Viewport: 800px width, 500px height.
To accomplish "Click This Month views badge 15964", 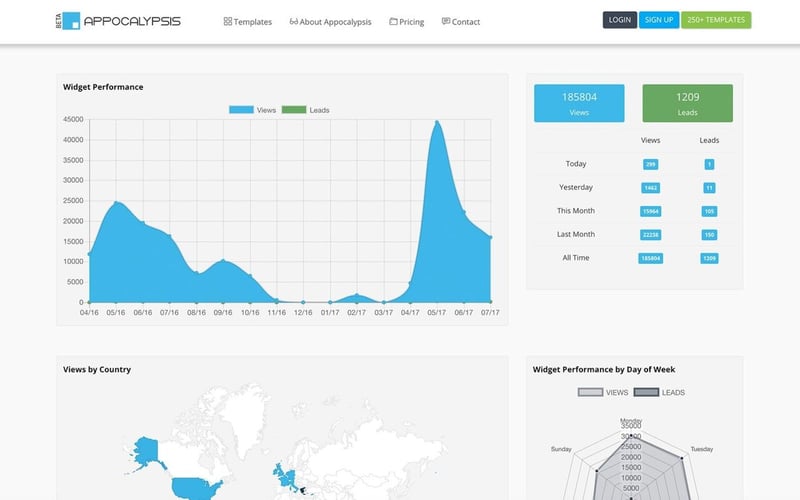I will [651, 211].
